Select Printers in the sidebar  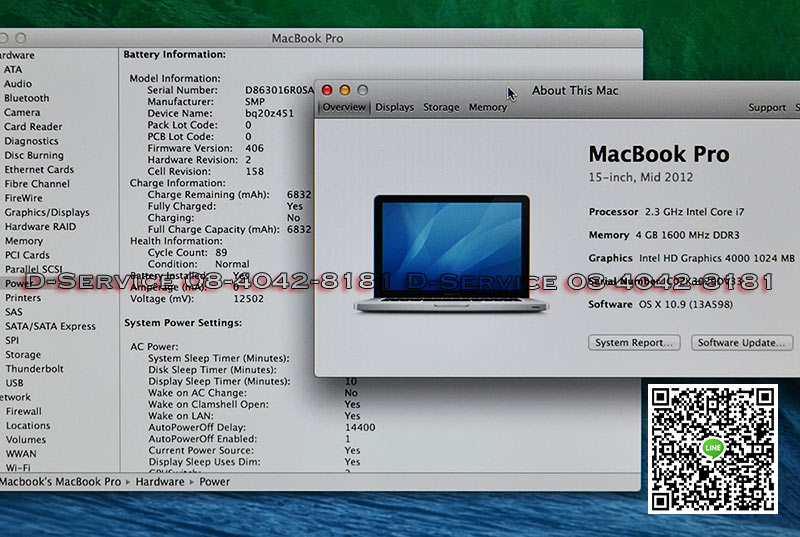[x=23, y=297]
